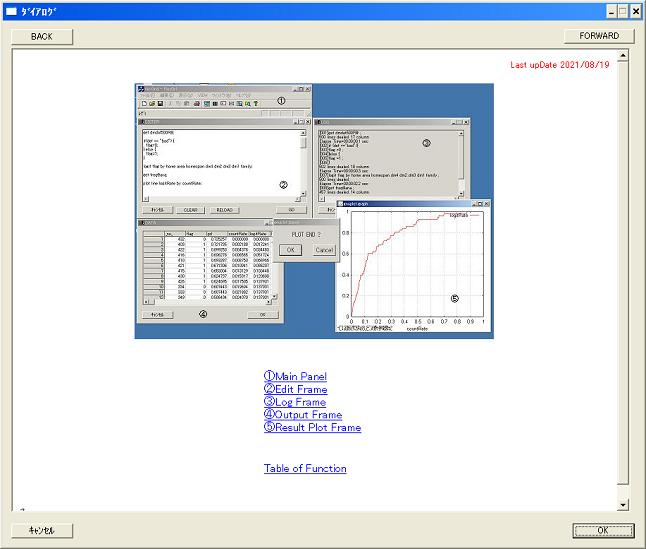Image resolution: width=646 pixels, height=549 pixels.
Task: Go to the Output Frame link
Action: coord(303,415)
